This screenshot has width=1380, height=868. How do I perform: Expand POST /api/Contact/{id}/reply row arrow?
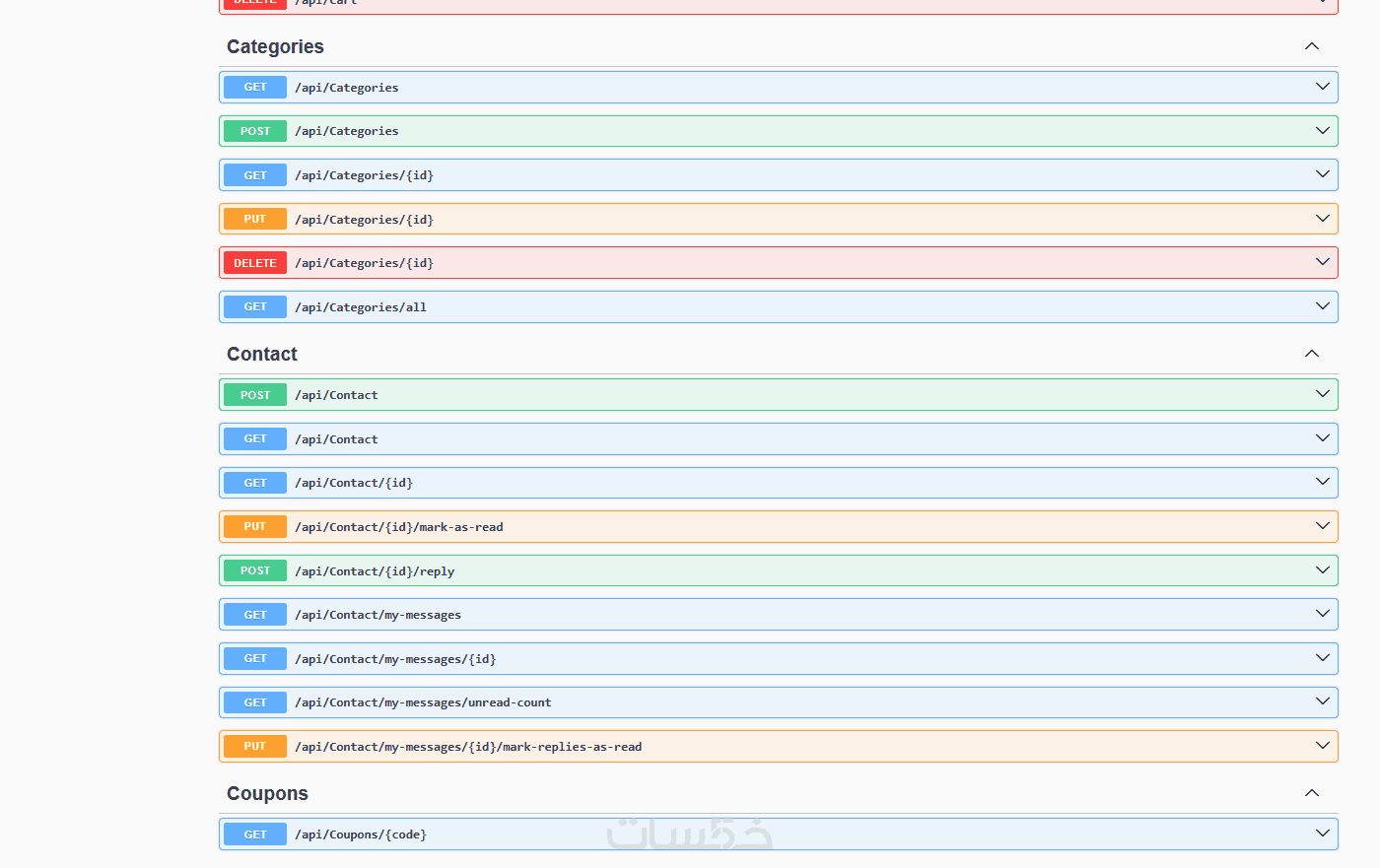point(1323,570)
